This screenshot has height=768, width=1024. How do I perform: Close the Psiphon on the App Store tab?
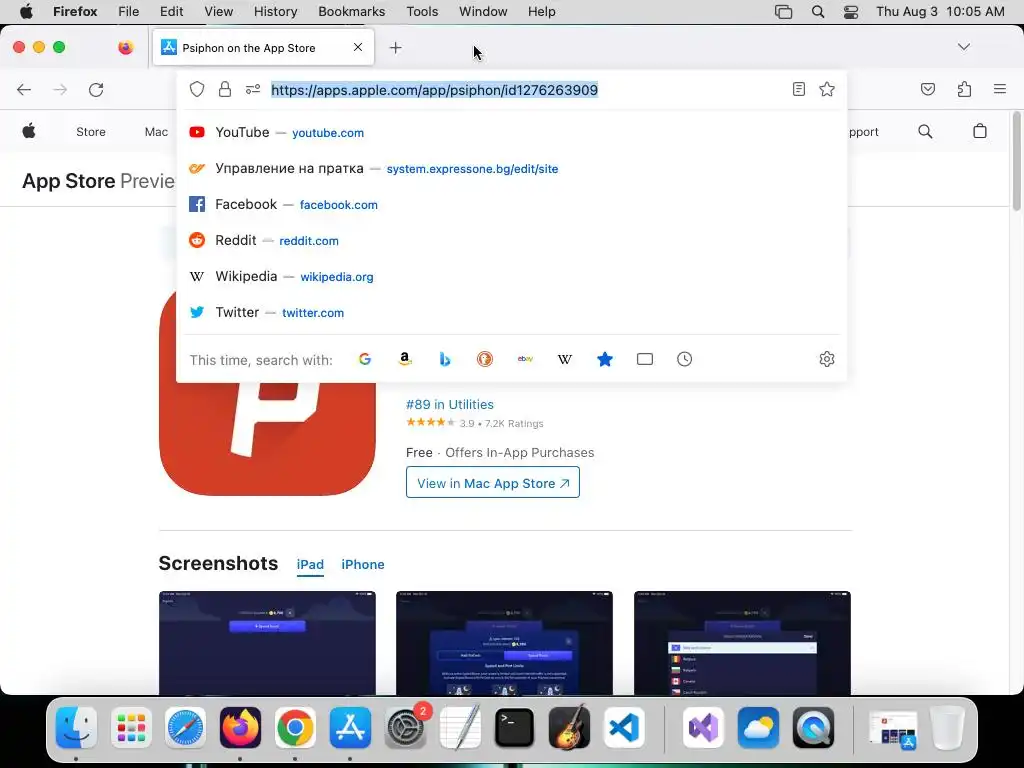click(x=358, y=47)
